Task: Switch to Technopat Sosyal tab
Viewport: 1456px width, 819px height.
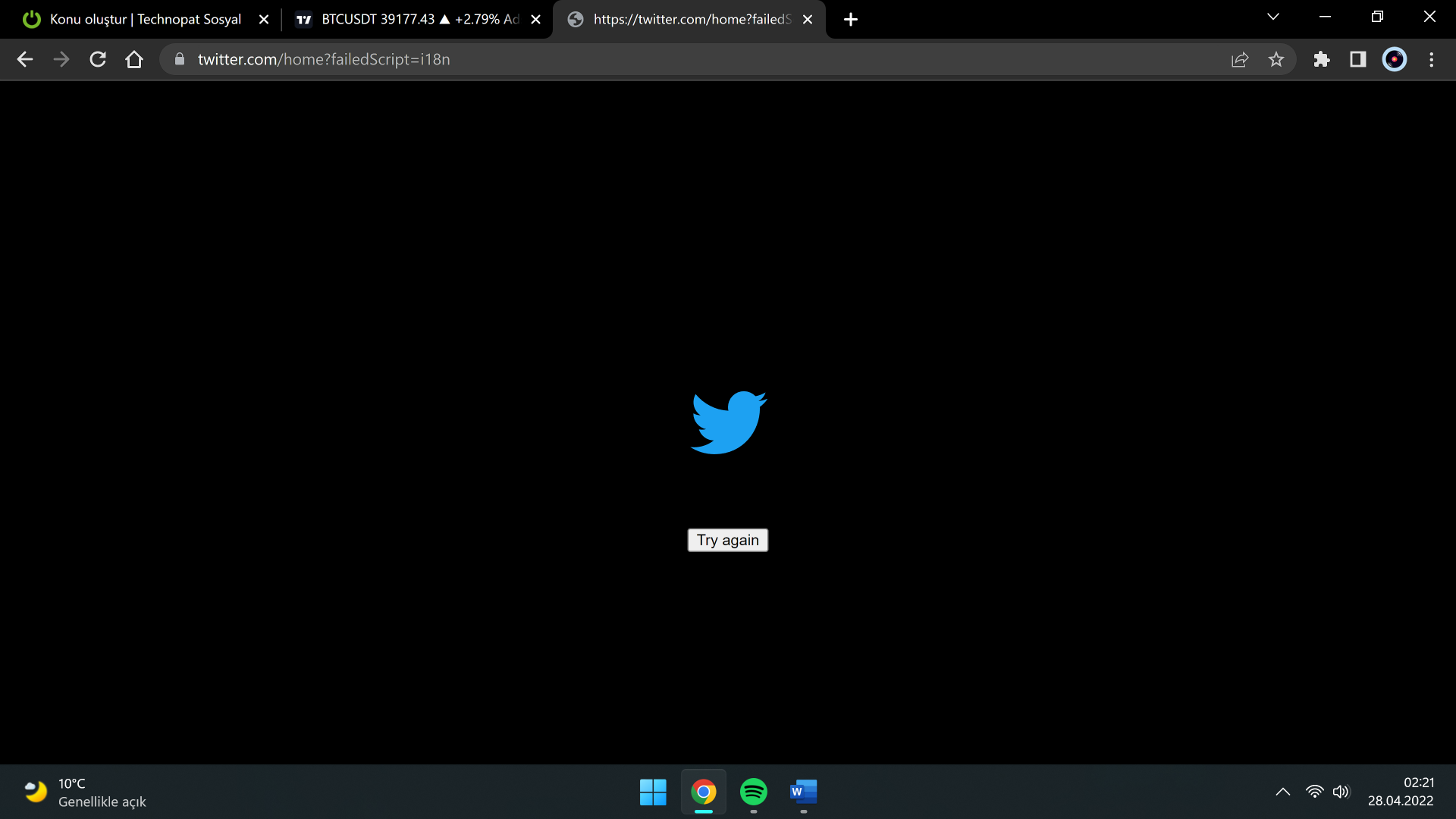Action: pyautogui.click(x=144, y=19)
